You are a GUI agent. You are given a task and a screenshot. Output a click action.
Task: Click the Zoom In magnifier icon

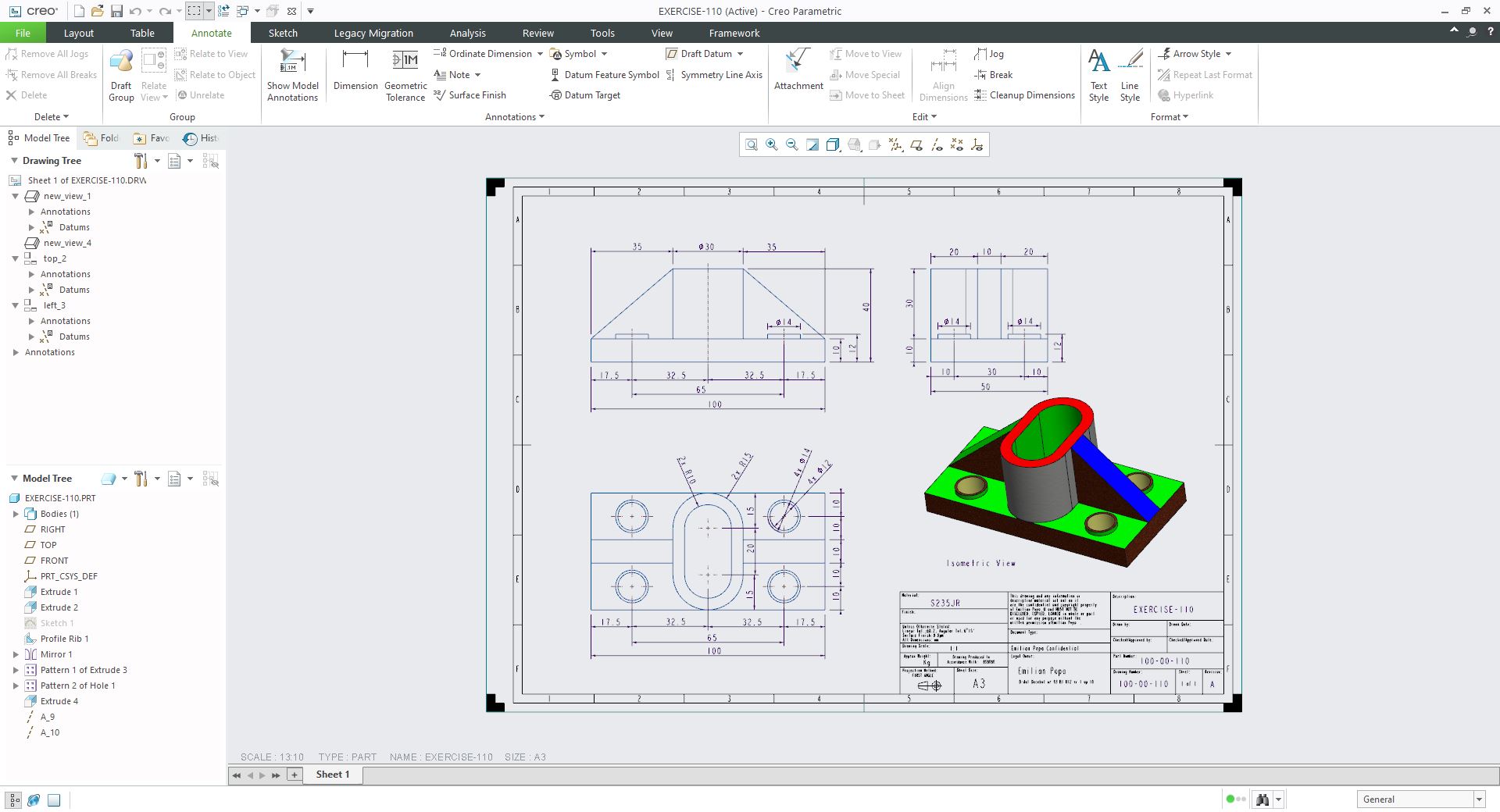pos(772,145)
